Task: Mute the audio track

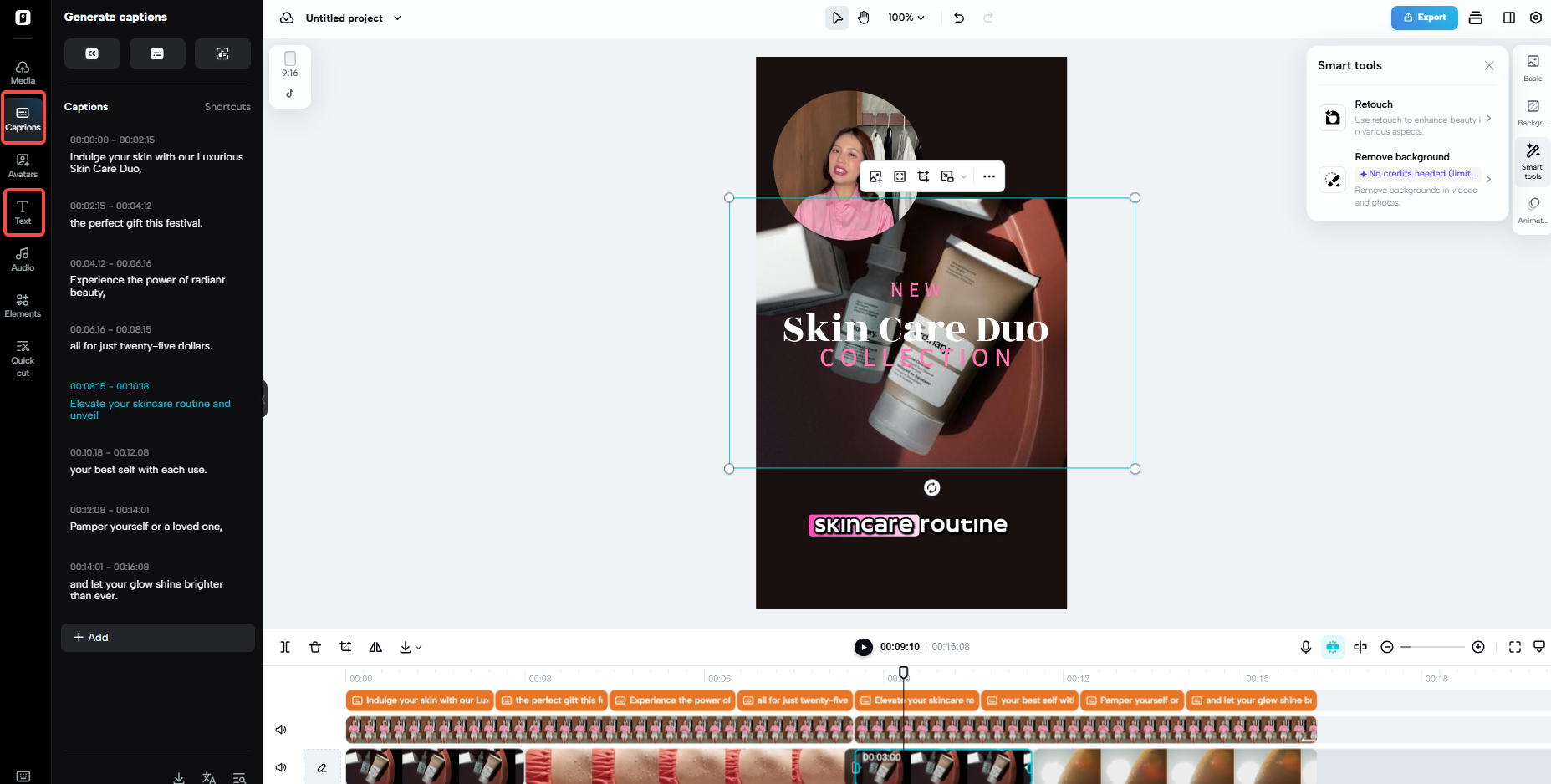Action: pos(281,729)
